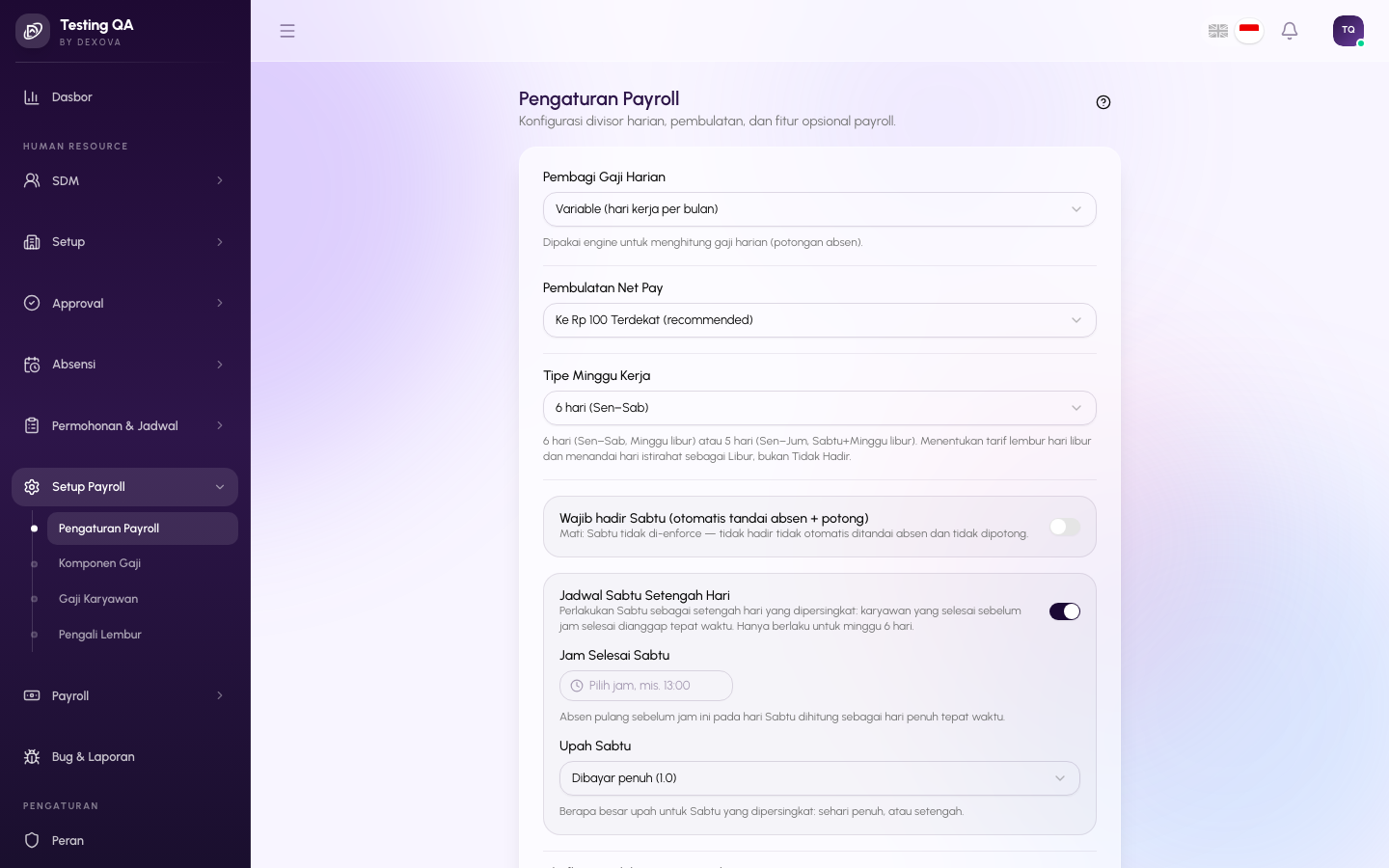This screenshot has width=1389, height=868.
Task: Open Upah Sabtu dropdown
Action: tap(820, 778)
